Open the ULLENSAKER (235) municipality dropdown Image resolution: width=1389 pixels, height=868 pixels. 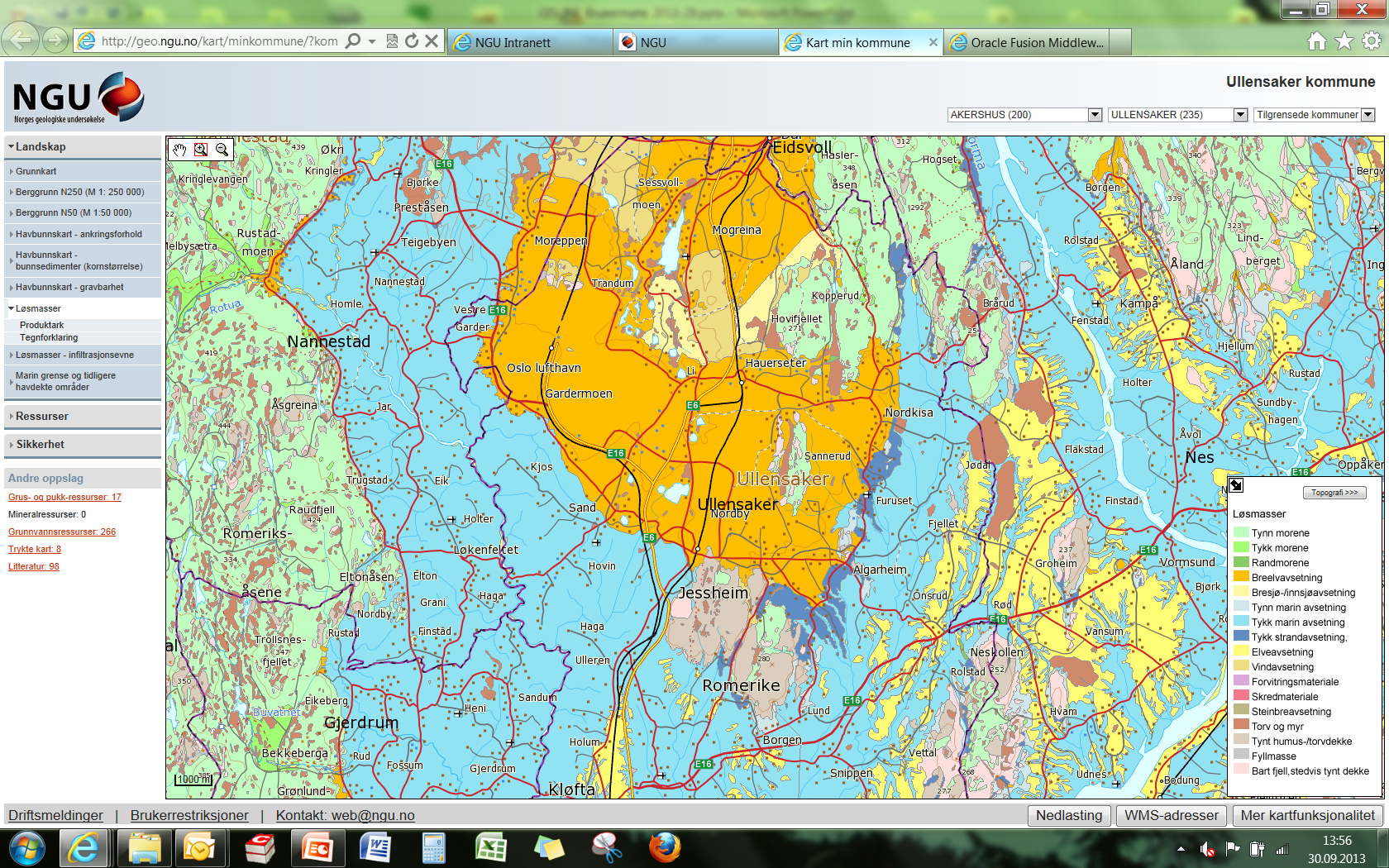(x=1177, y=115)
